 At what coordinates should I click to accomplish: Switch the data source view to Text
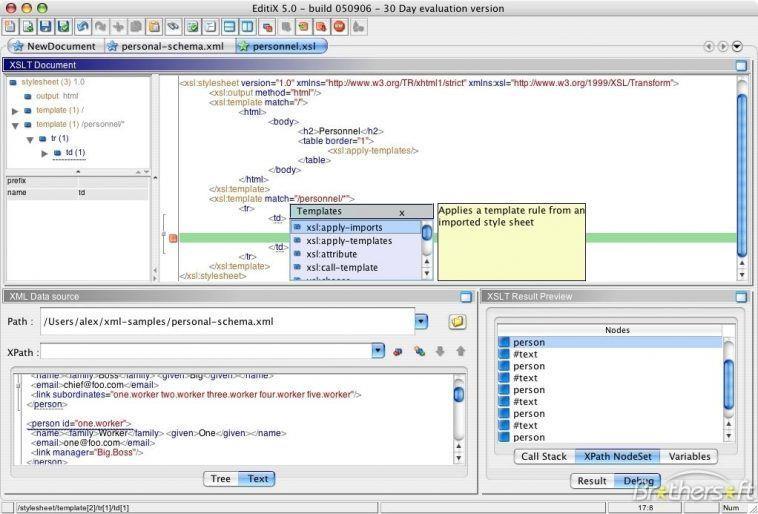click(x=257, y=479)
